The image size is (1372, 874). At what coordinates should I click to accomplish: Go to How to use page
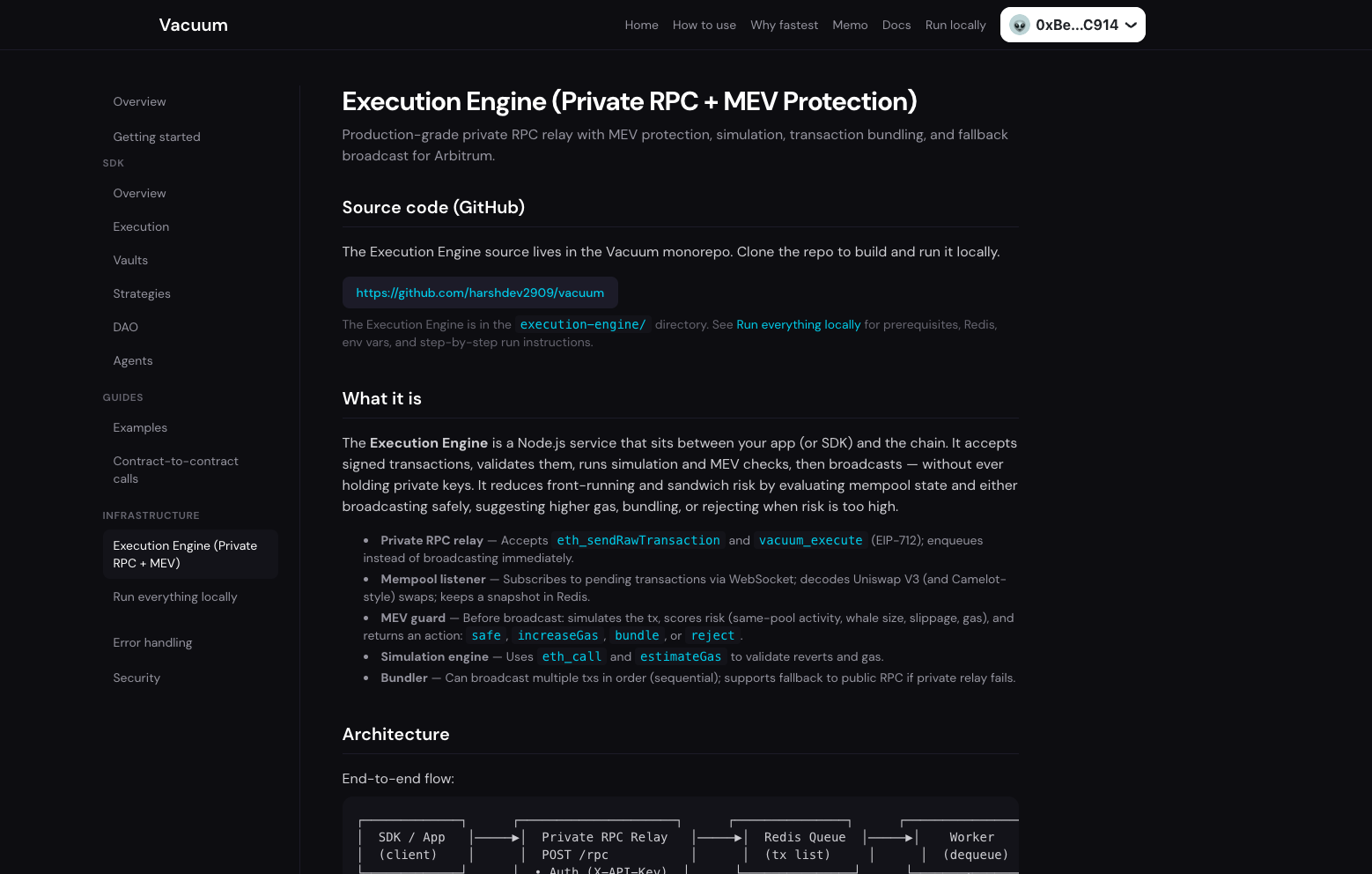(704, 25)
